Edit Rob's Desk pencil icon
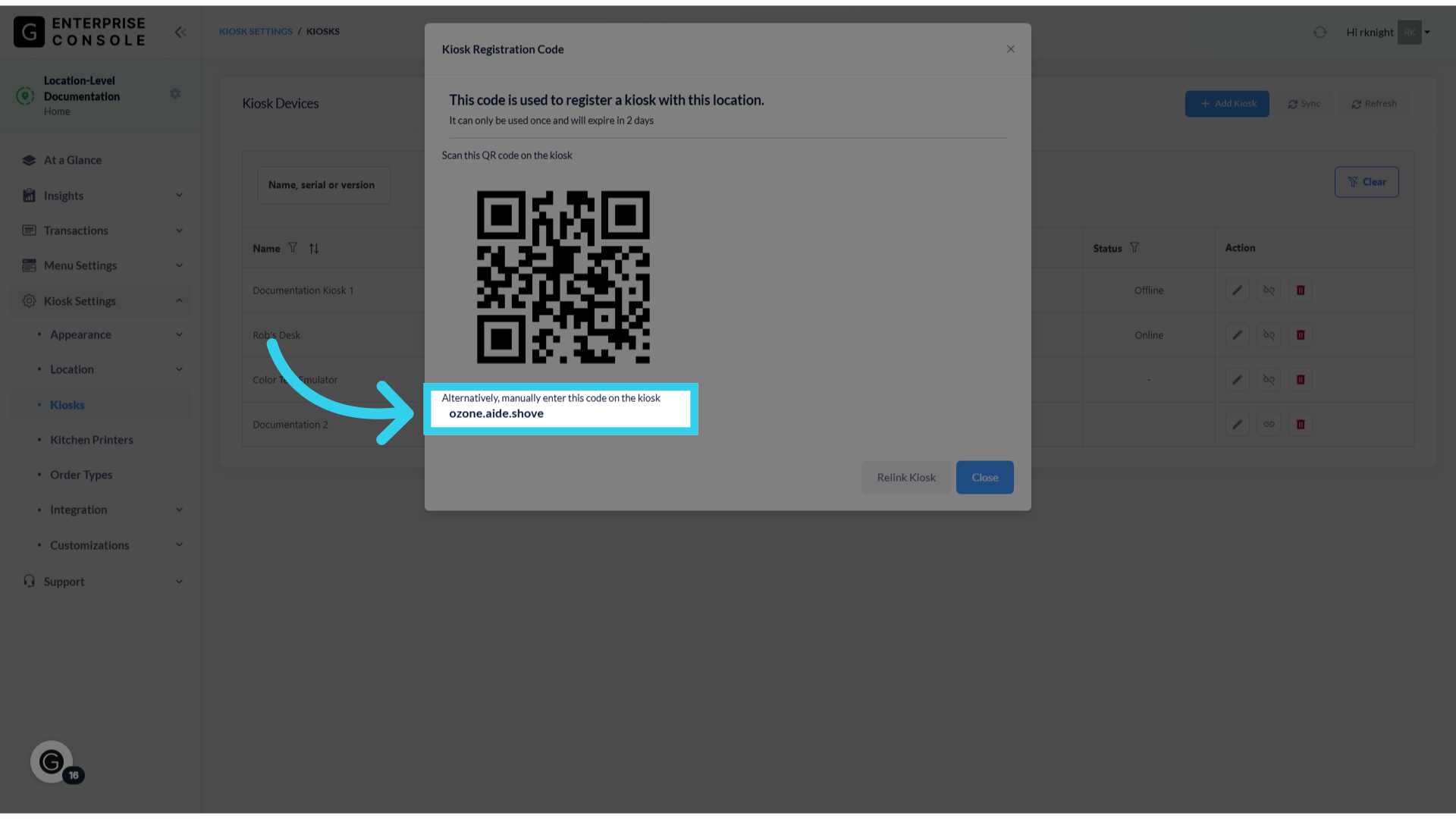Screen dimensions: 1456x819 point(1237,335)
